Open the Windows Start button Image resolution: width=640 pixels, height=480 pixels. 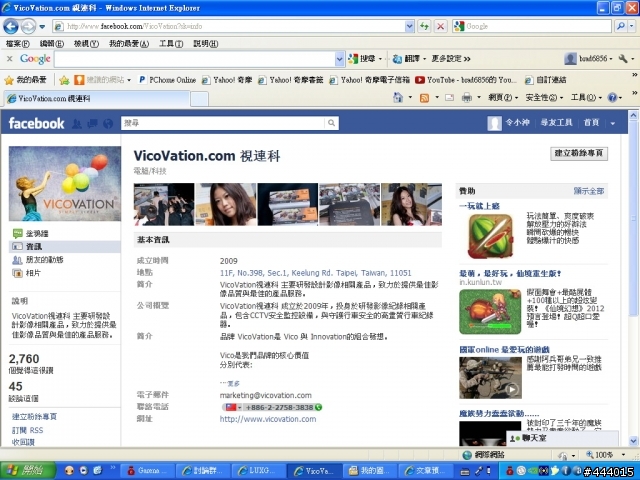pos(28,471)
